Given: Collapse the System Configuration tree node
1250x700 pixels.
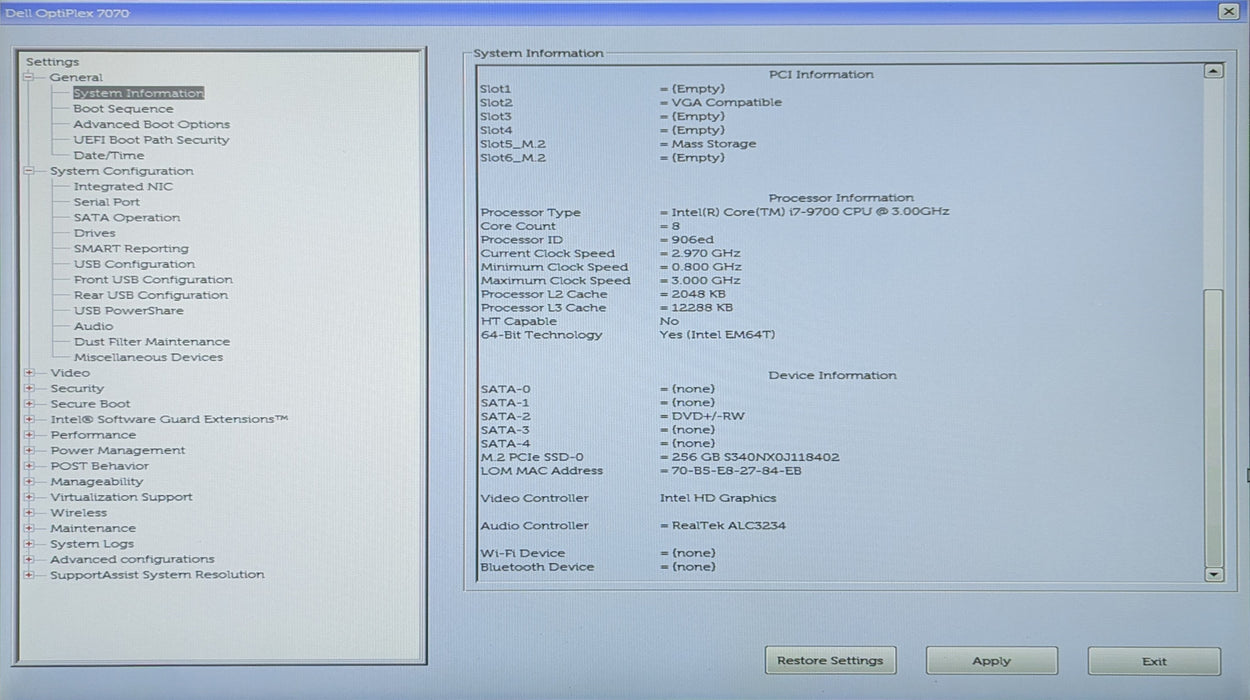Looking at the screenshot, I should [30, 171].
